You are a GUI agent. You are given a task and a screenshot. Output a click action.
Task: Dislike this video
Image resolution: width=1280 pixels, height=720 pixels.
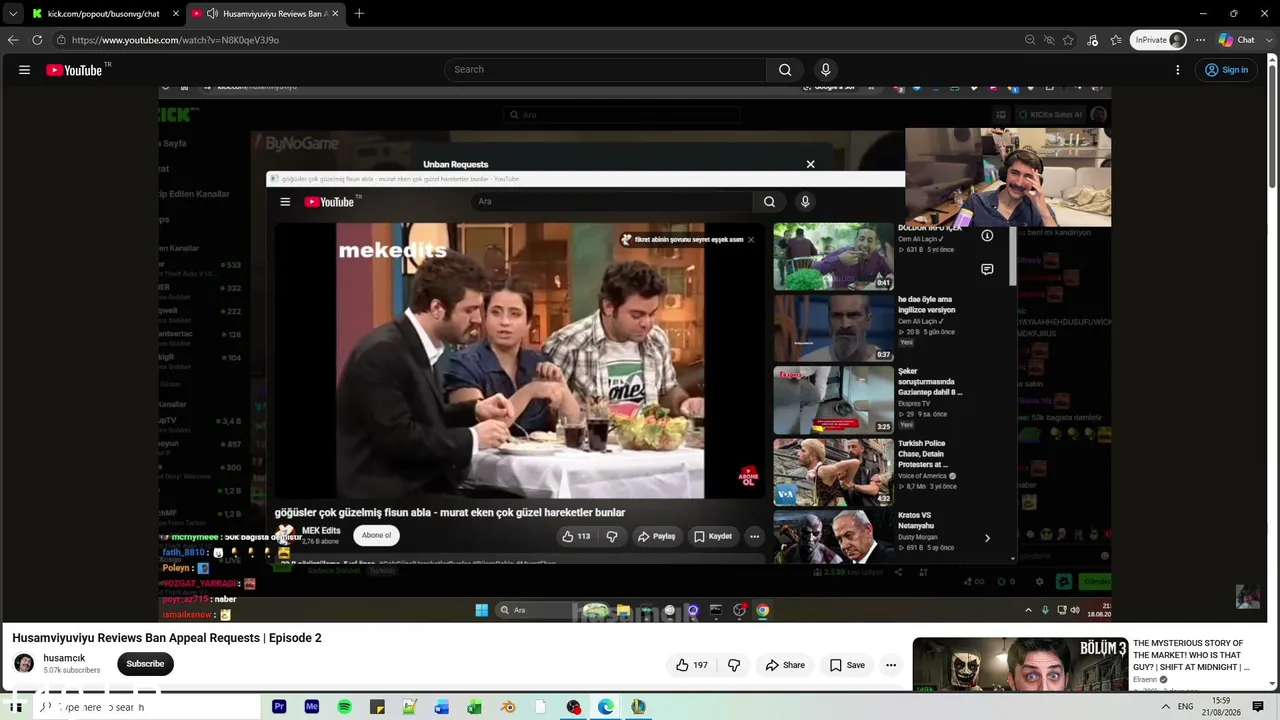pos(734,665)
